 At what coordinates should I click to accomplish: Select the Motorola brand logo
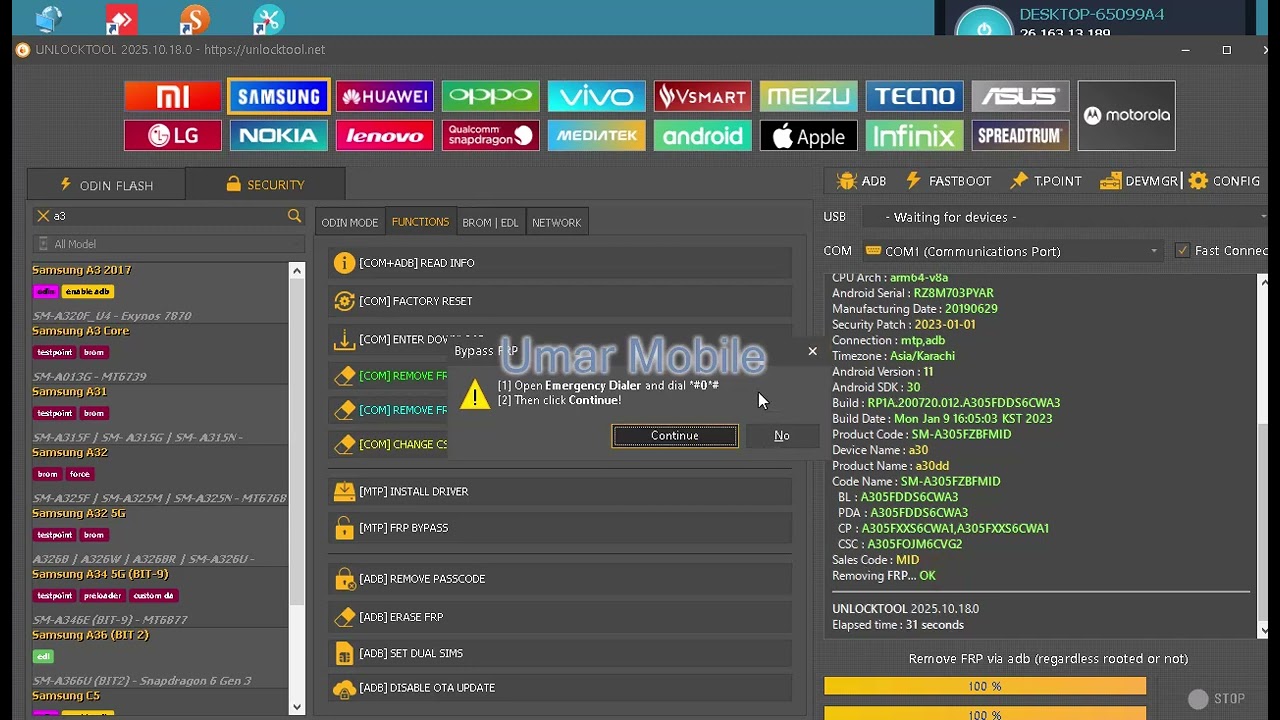click(1127, 116)
